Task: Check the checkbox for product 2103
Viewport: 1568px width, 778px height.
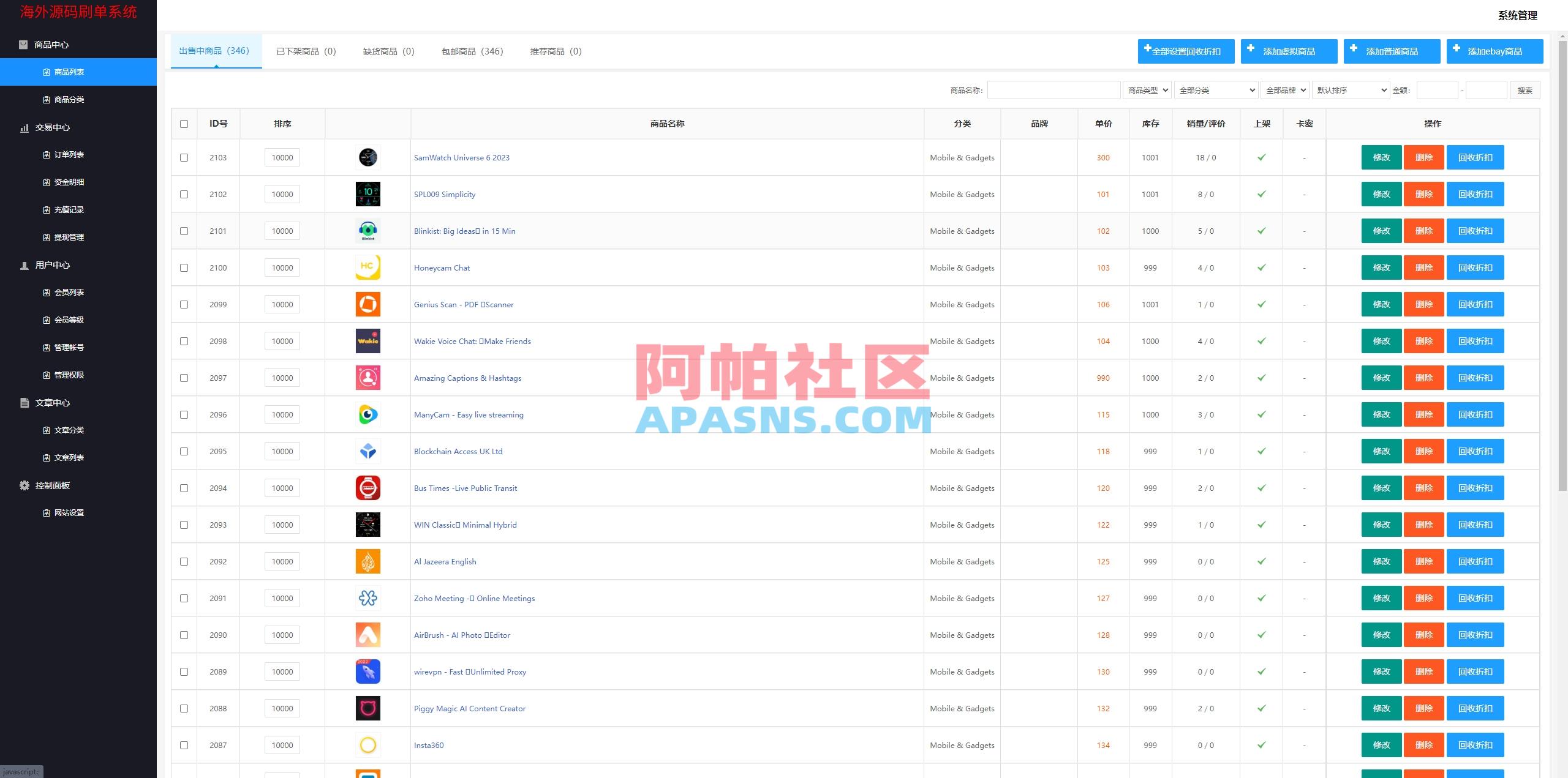Action: point(183,157)
